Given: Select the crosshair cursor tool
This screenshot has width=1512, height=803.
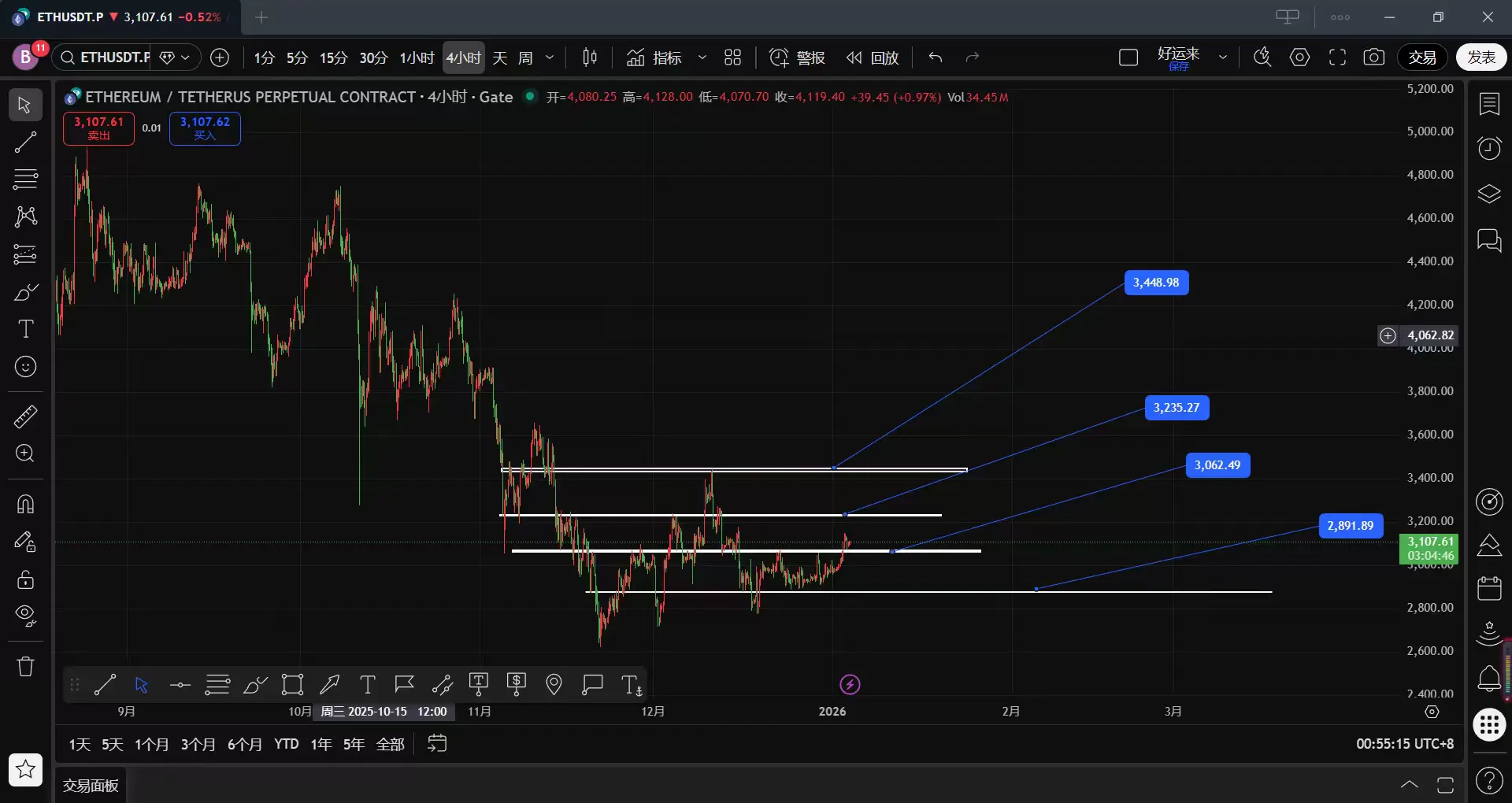Looking at the screenshot, I should coord(25,105).
